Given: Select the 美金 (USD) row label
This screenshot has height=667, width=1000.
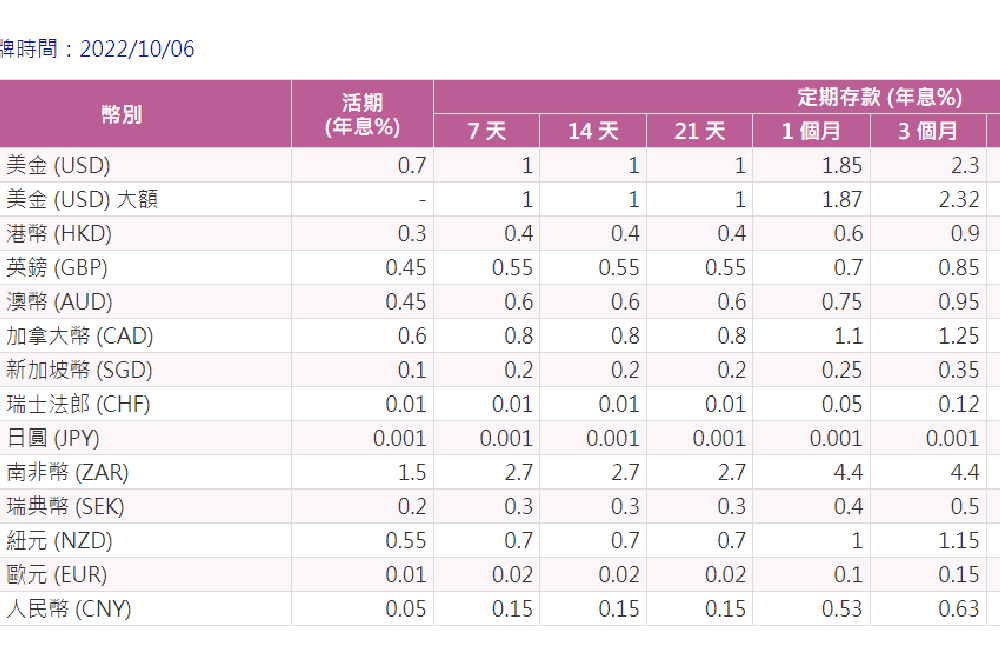Looking at the screenshot, I should tap(58, 165).
